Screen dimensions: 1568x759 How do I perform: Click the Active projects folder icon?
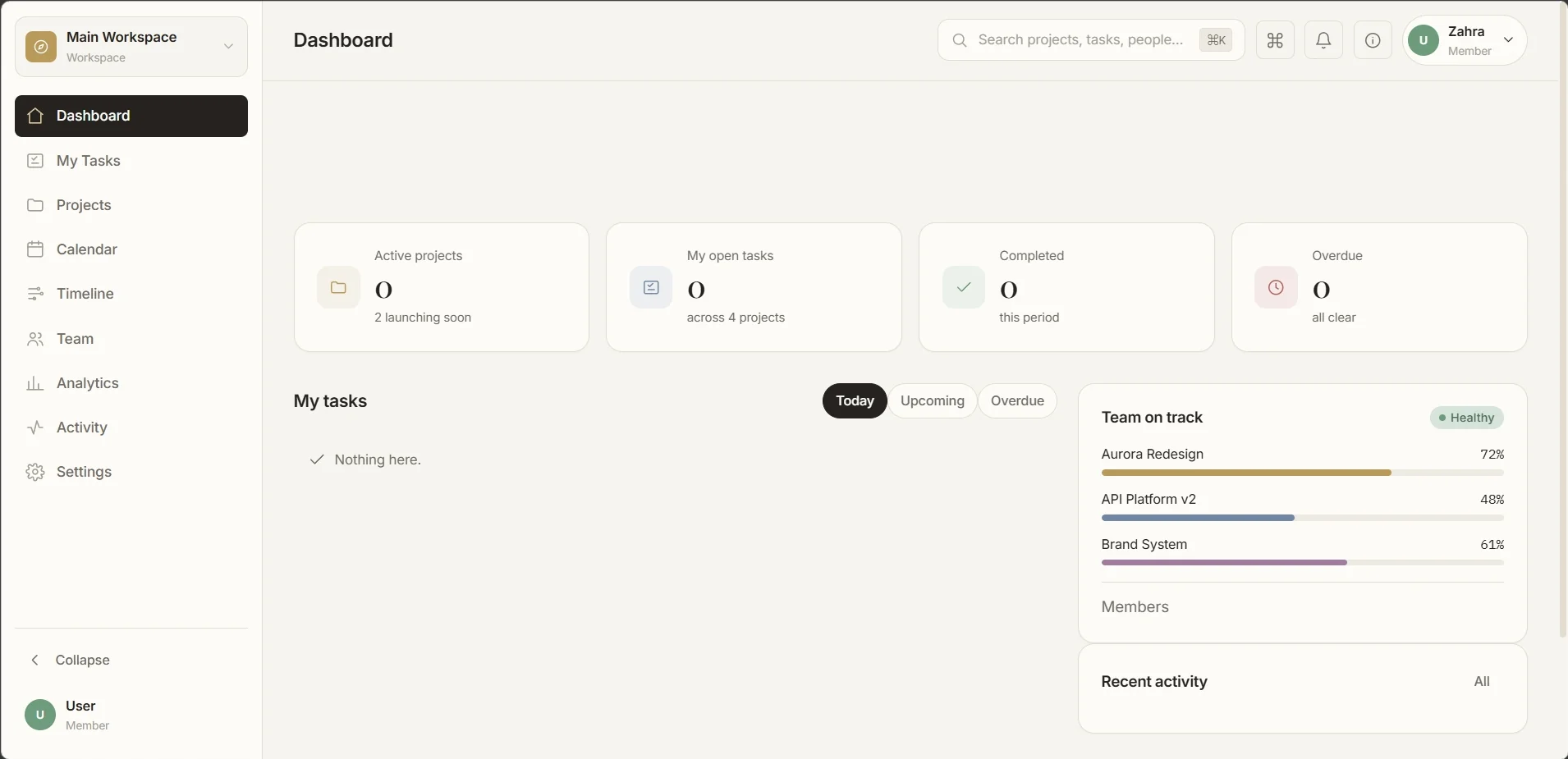click(x=338, y=287)
